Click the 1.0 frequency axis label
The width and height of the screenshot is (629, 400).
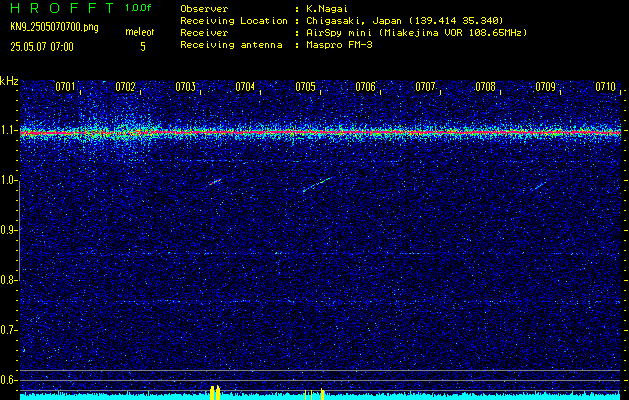click(8, 181)
